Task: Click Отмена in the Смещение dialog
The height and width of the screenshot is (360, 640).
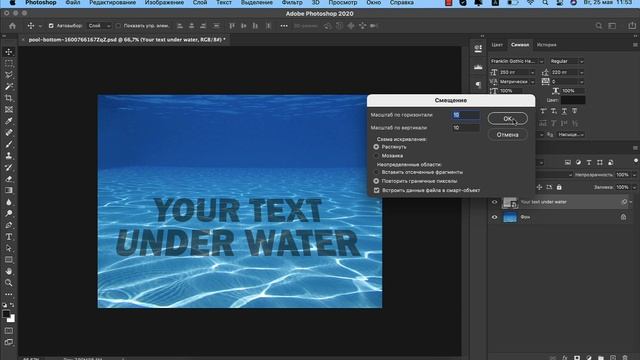Action: 508,135
